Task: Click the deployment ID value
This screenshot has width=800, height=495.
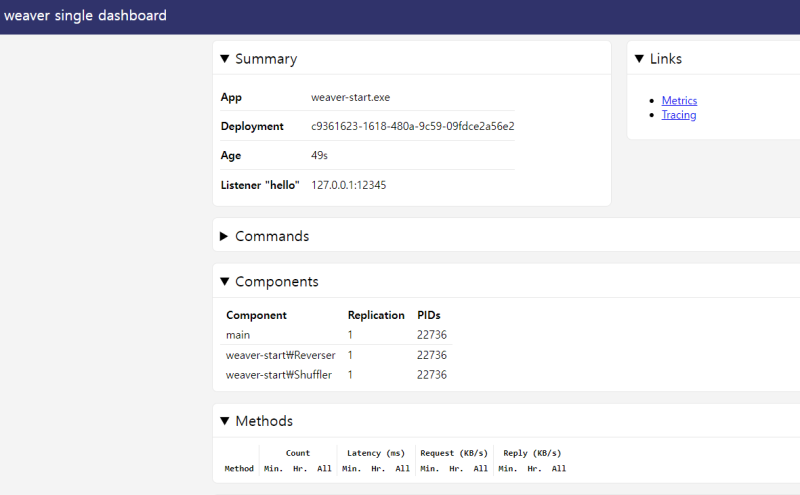Action: [x=412, y=127]
